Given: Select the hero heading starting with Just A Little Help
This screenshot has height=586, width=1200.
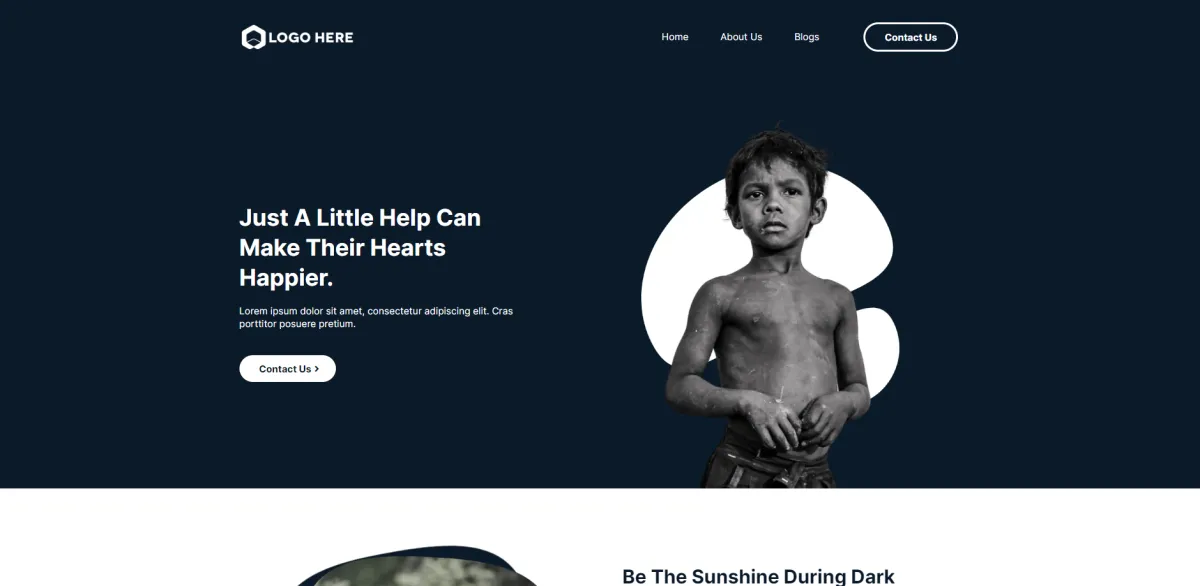Looking at the screenshot, I should pos(360,247).
